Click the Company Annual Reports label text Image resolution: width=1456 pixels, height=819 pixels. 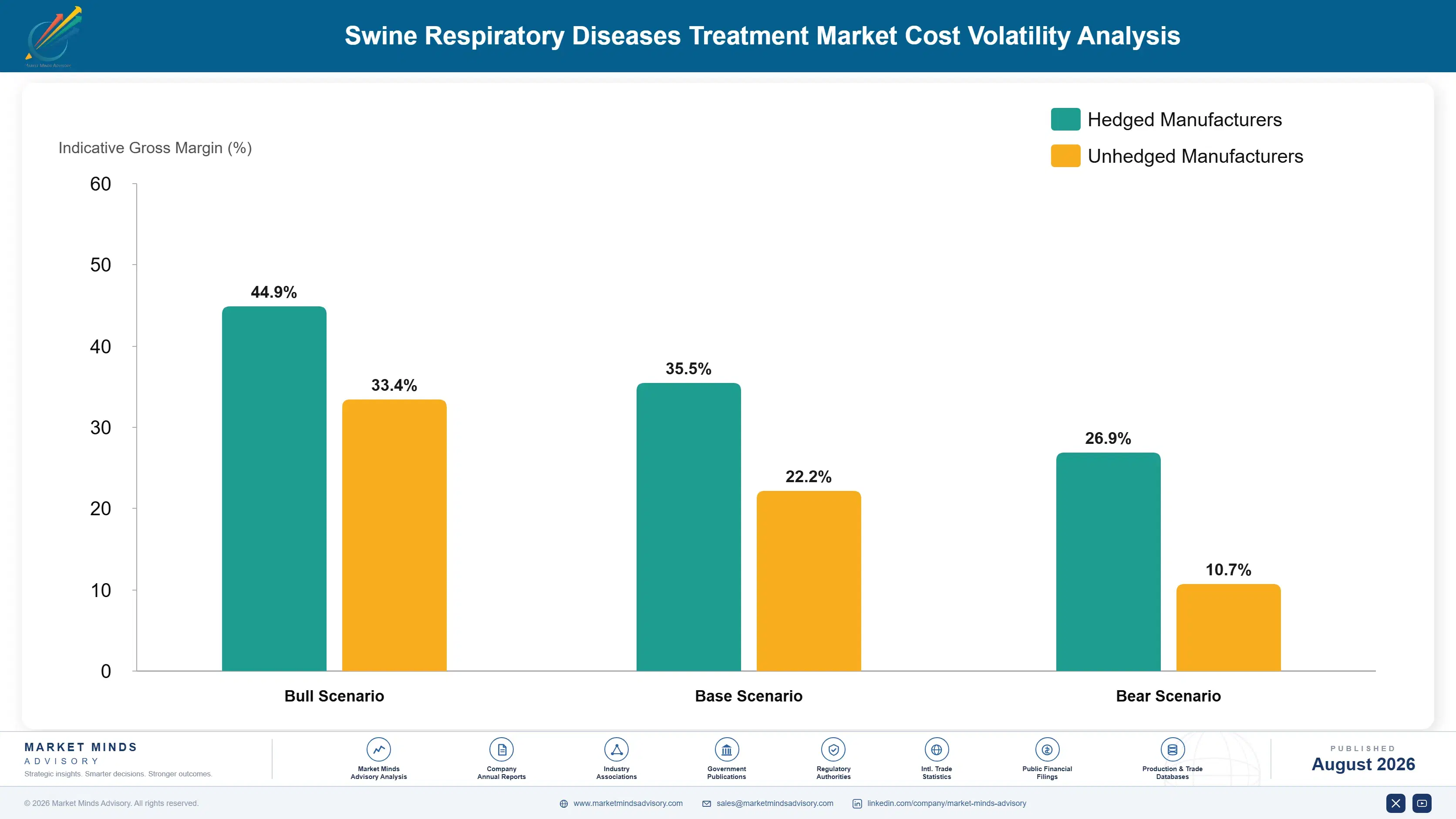[501, 773]
